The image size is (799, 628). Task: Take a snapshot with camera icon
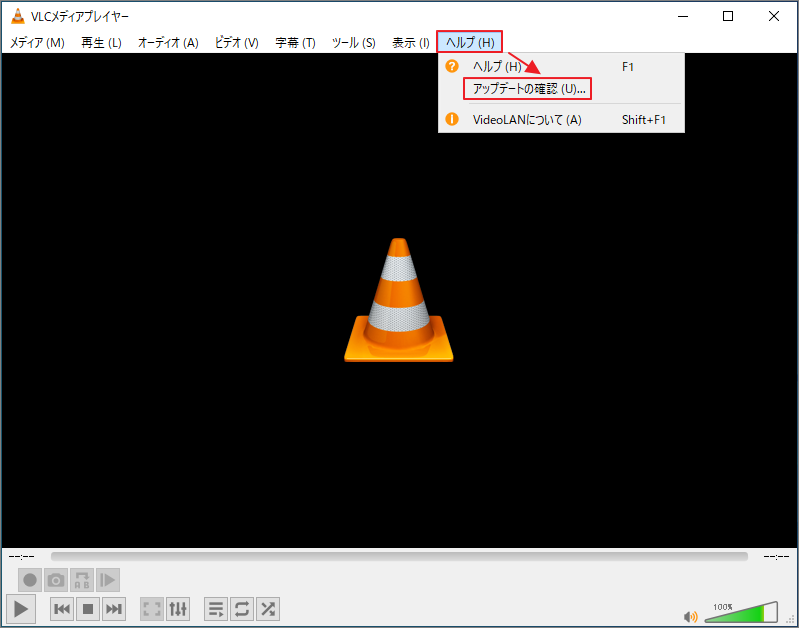tap(56, 580)
